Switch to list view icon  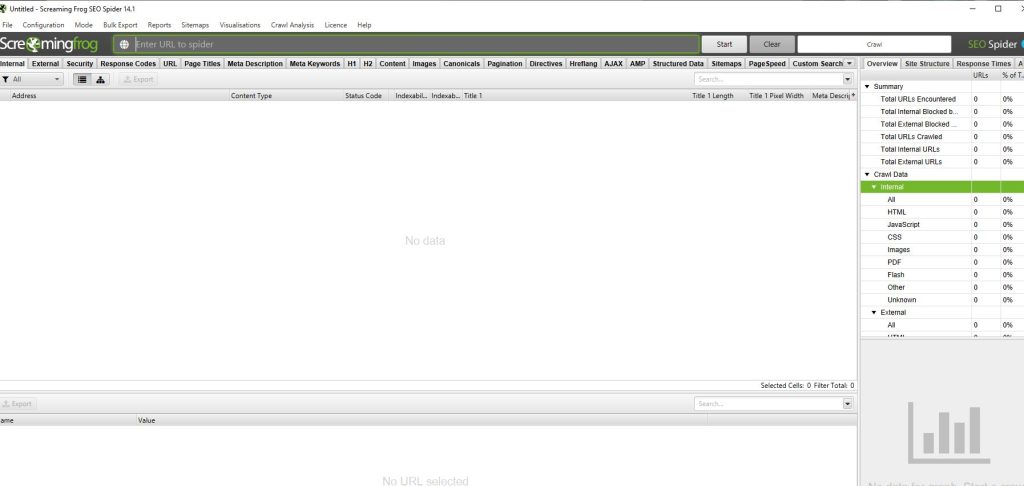click(x=82, y=79)
